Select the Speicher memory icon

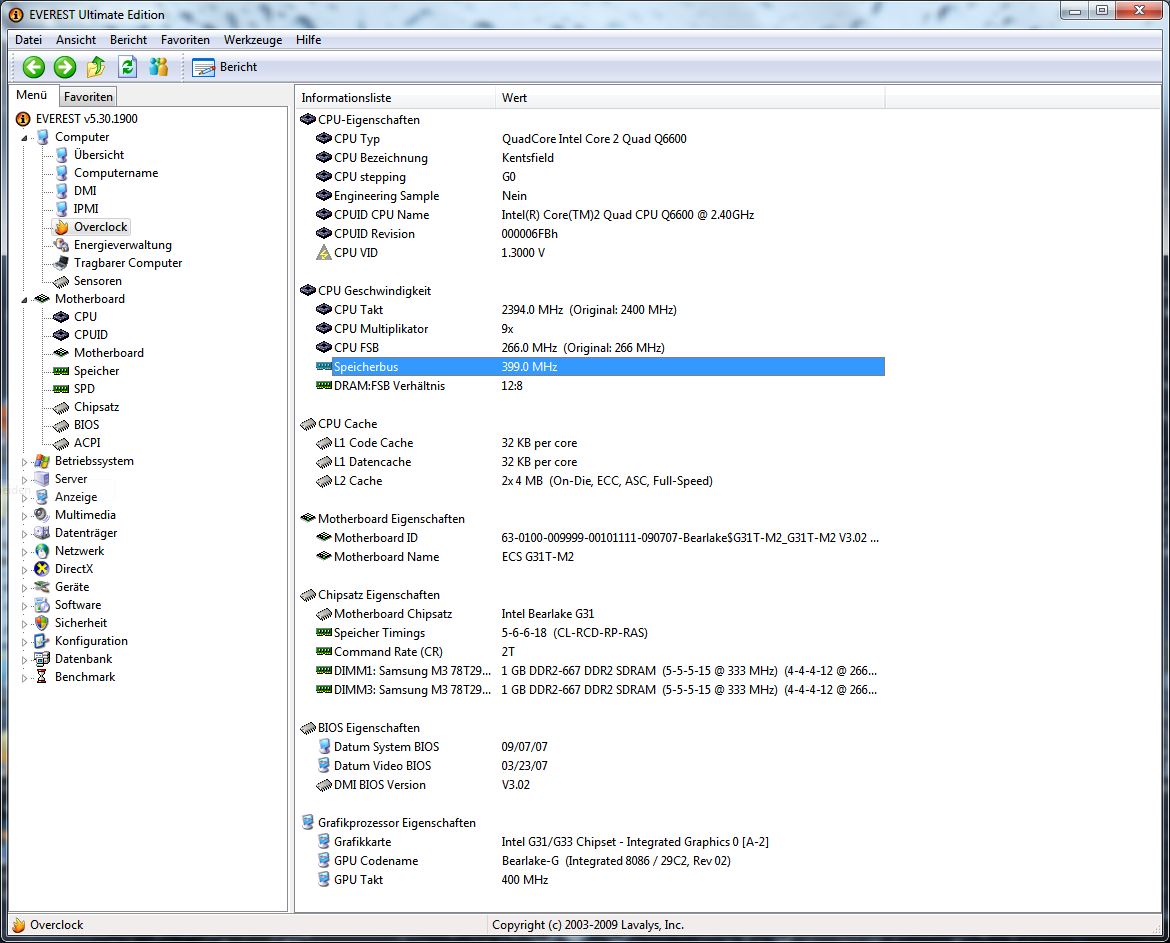pyautogui.click(x=61, y=371)
